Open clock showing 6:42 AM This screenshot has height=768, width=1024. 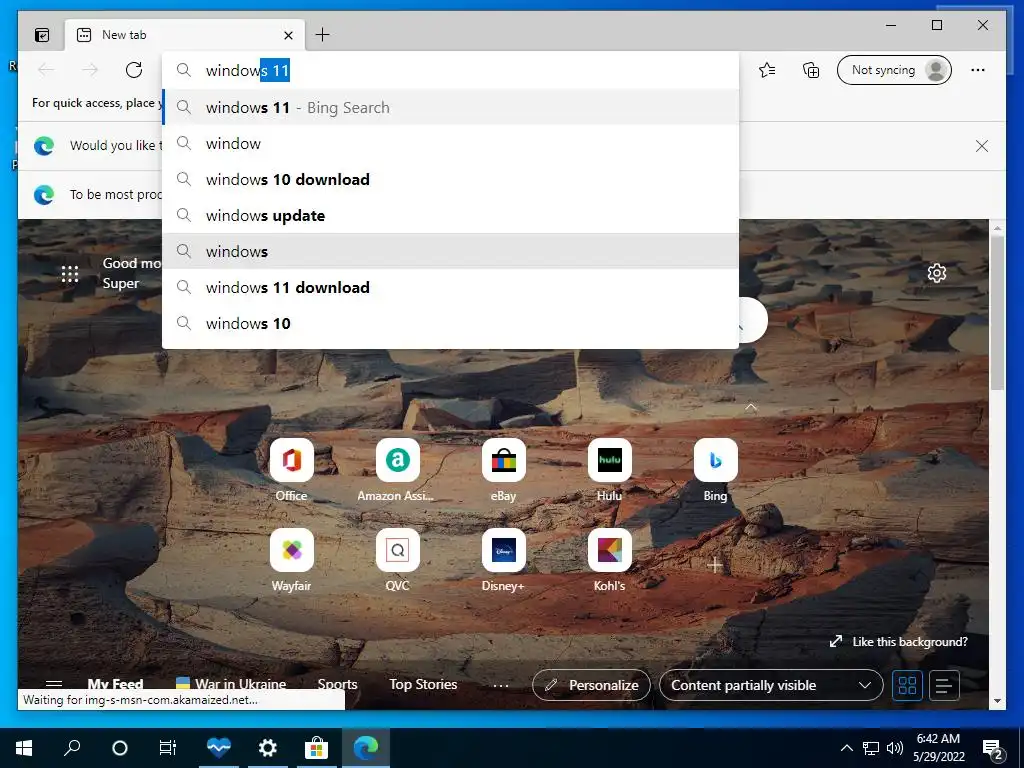tap(938, 748)
